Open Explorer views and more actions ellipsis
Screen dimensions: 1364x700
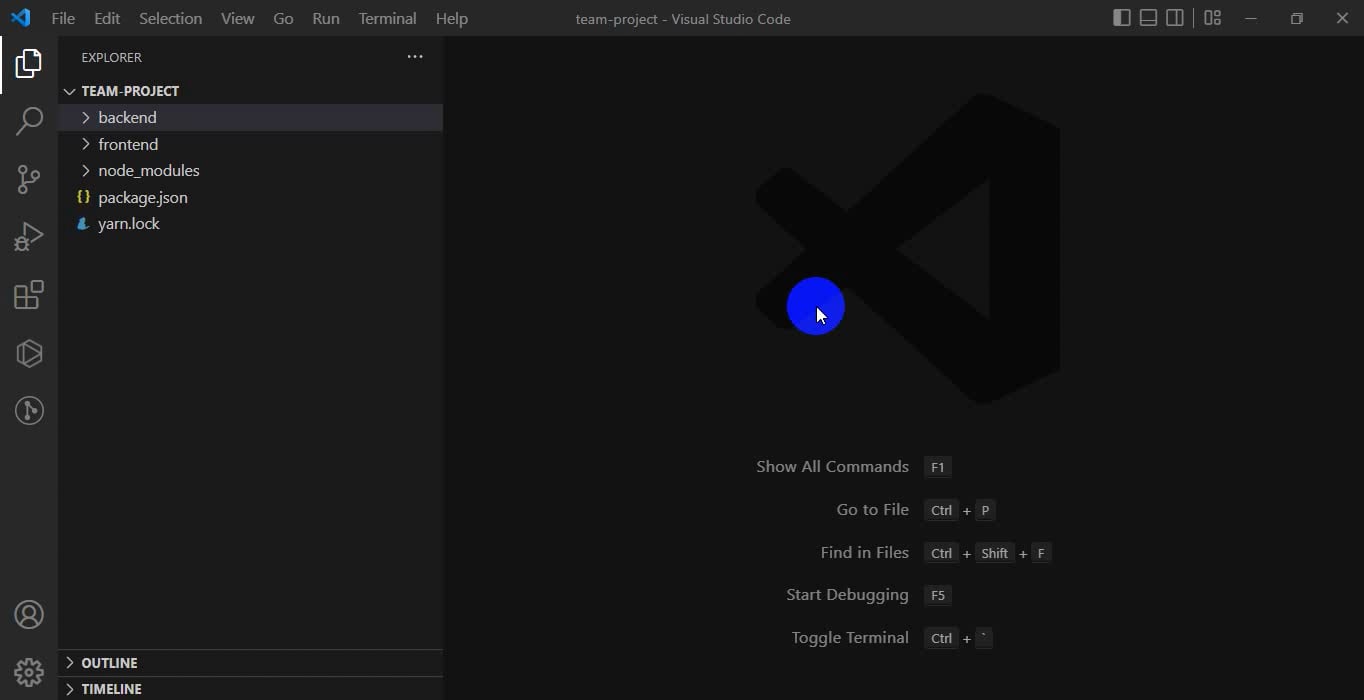pos(415,57)
